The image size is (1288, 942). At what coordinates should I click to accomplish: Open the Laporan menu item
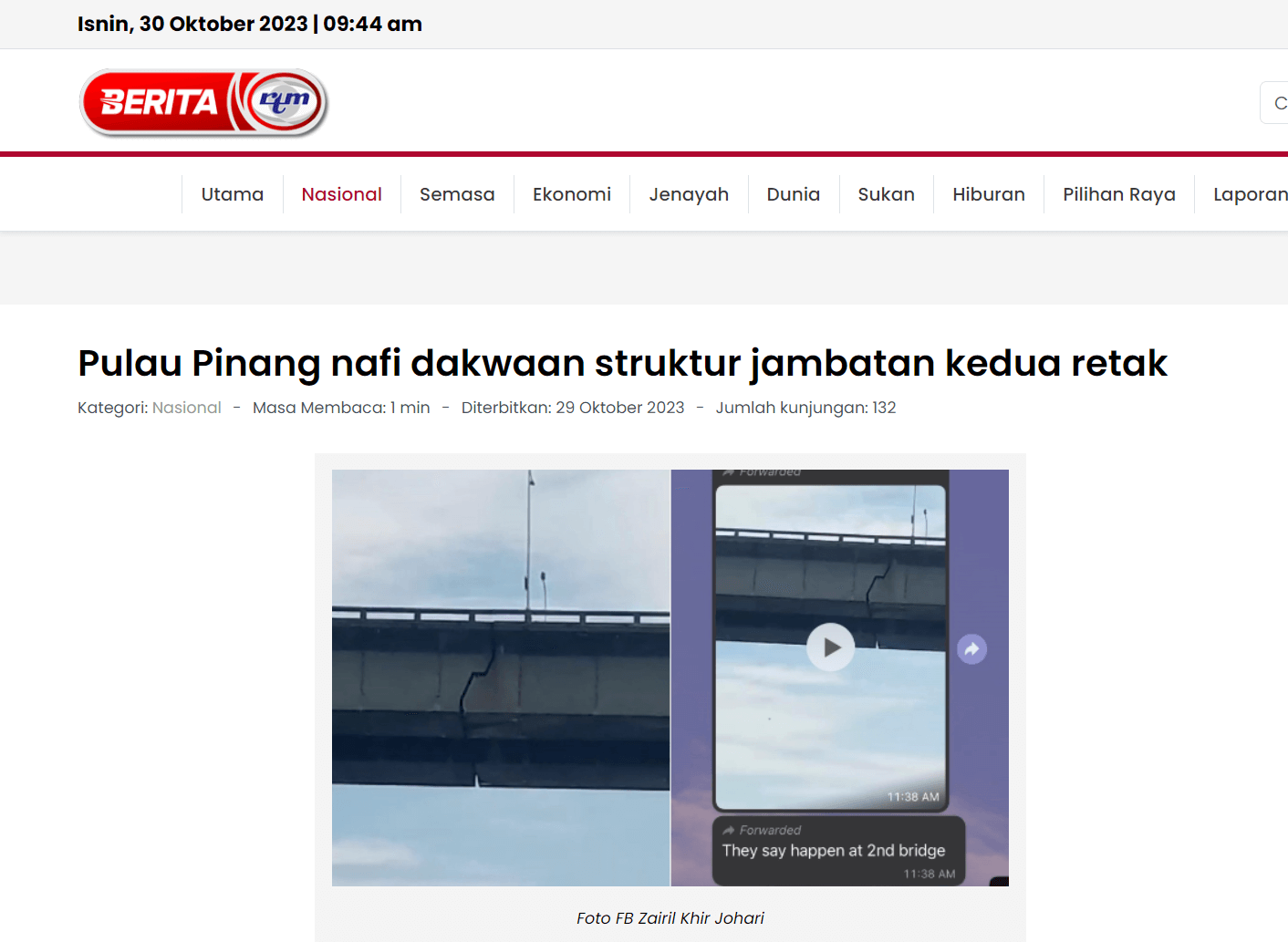point(1250,194)
